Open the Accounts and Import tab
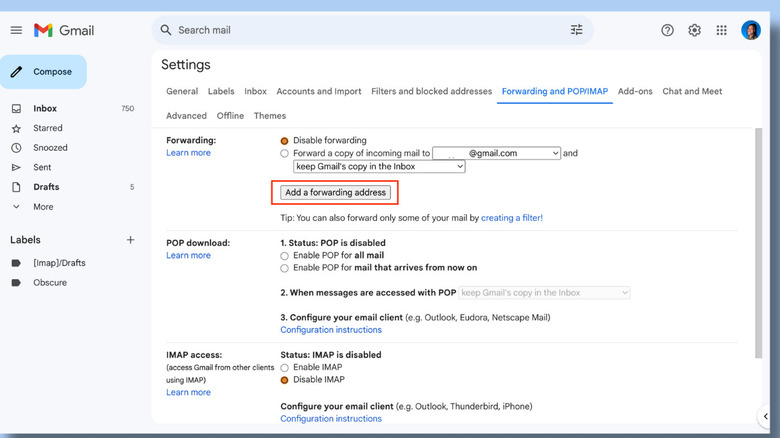Viewport: 780px width, 438px height. point(319,91)
